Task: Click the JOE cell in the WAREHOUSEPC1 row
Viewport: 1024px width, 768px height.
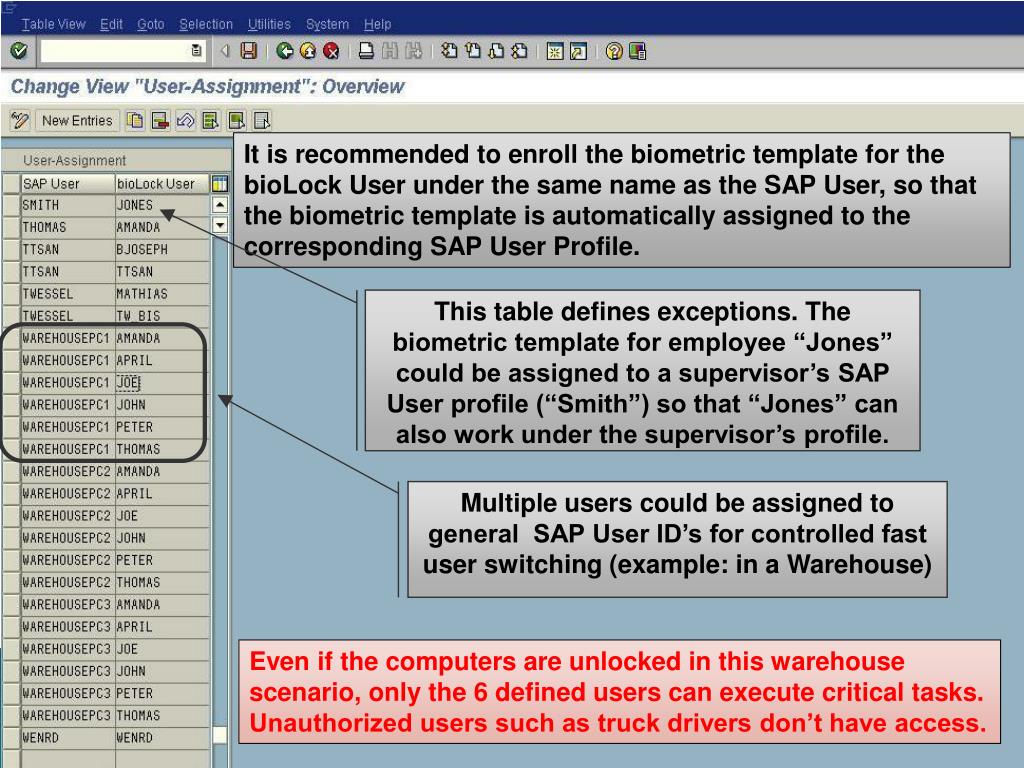Action: [162, 383]
